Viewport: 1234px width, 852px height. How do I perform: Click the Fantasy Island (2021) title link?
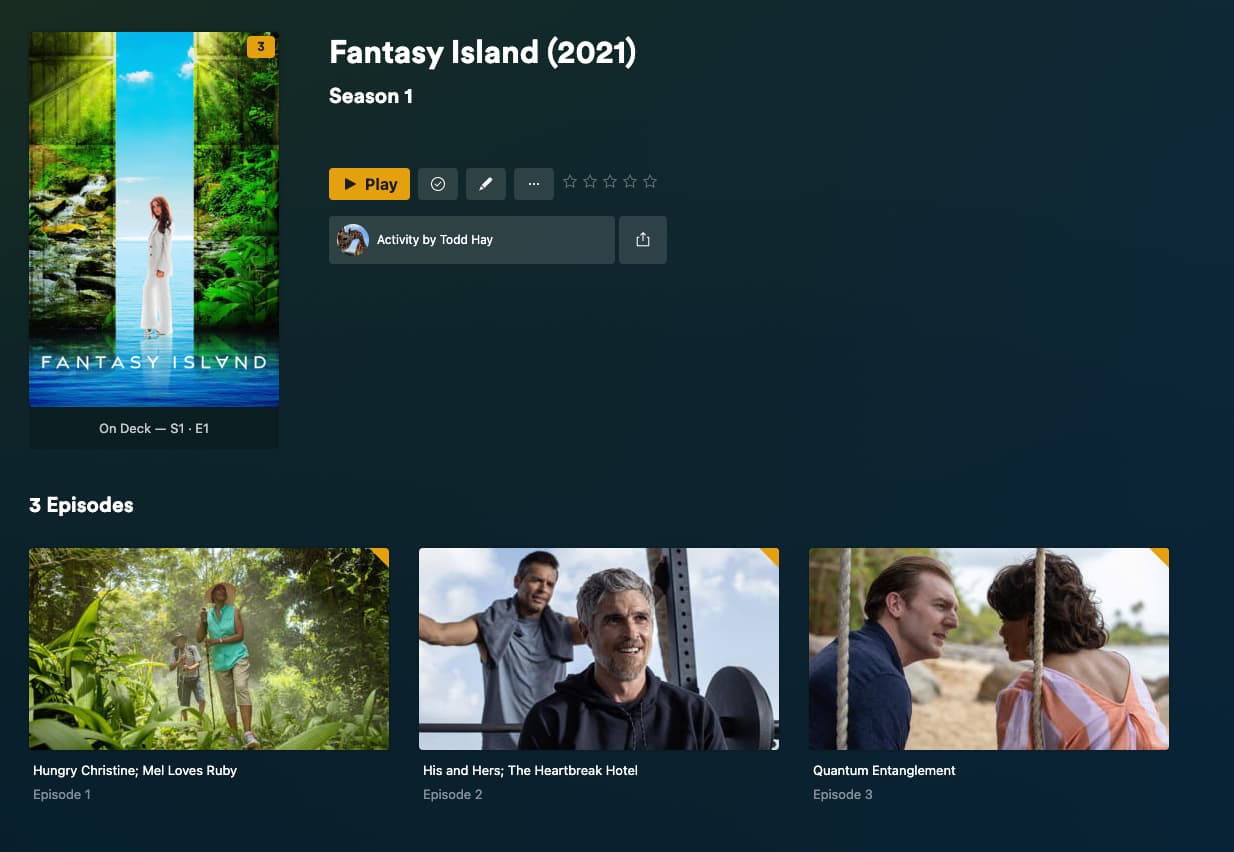coord(482,52)
